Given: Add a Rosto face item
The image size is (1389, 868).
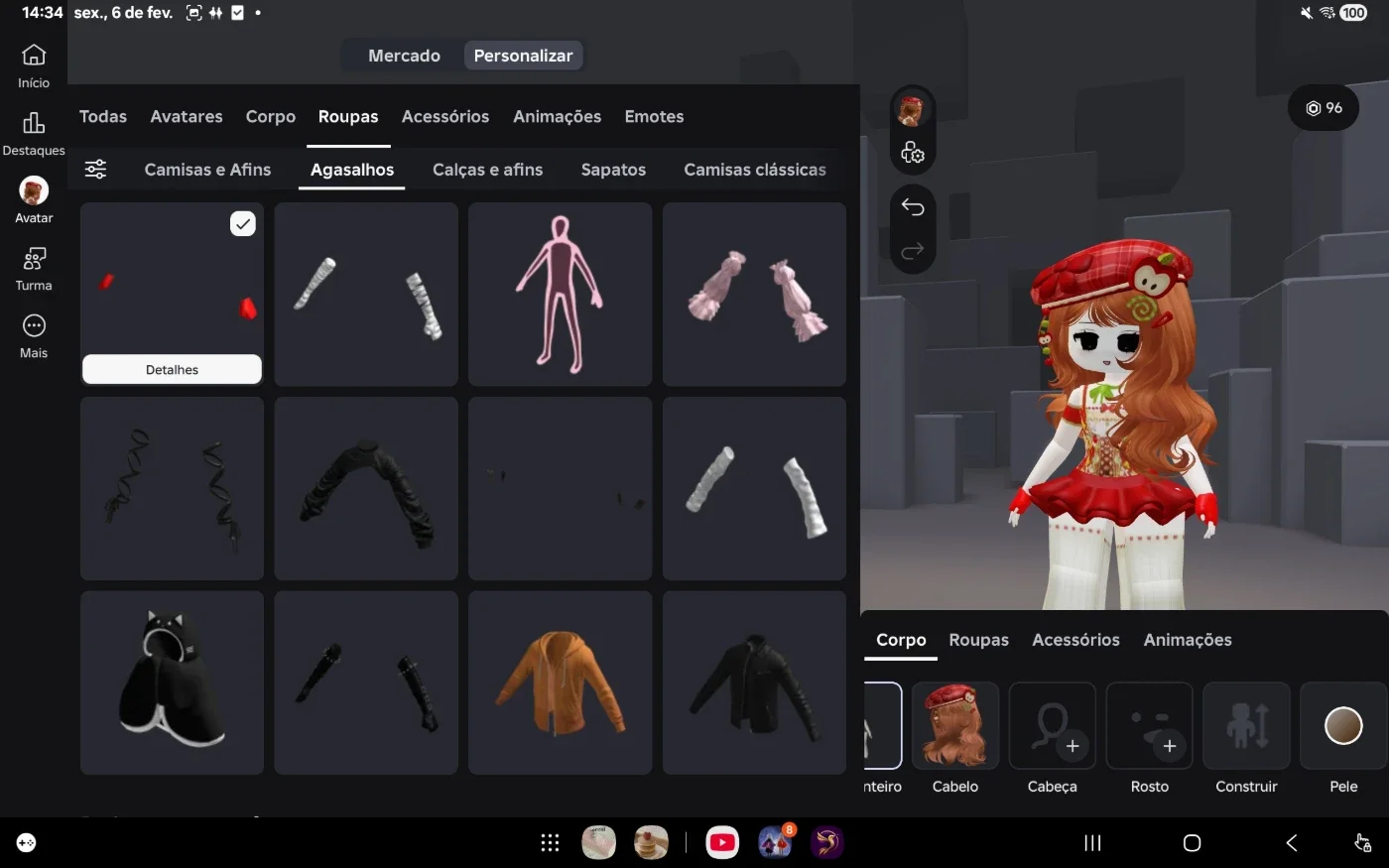Looking at the screenshot, I should coord(1150,726).
